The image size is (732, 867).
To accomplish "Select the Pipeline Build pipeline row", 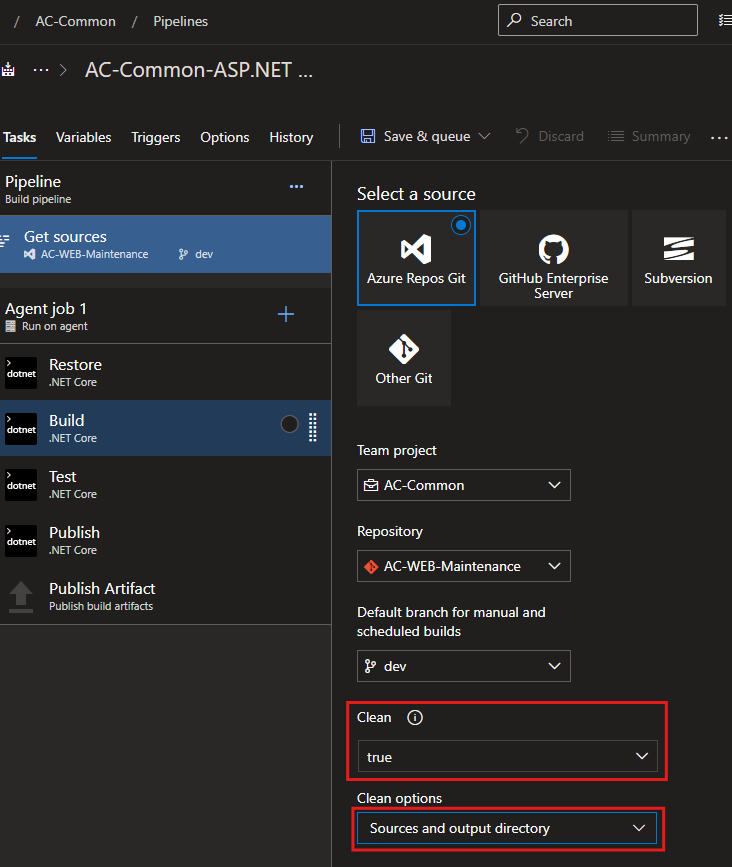I will pyautogui.click(x=165, y=189).
